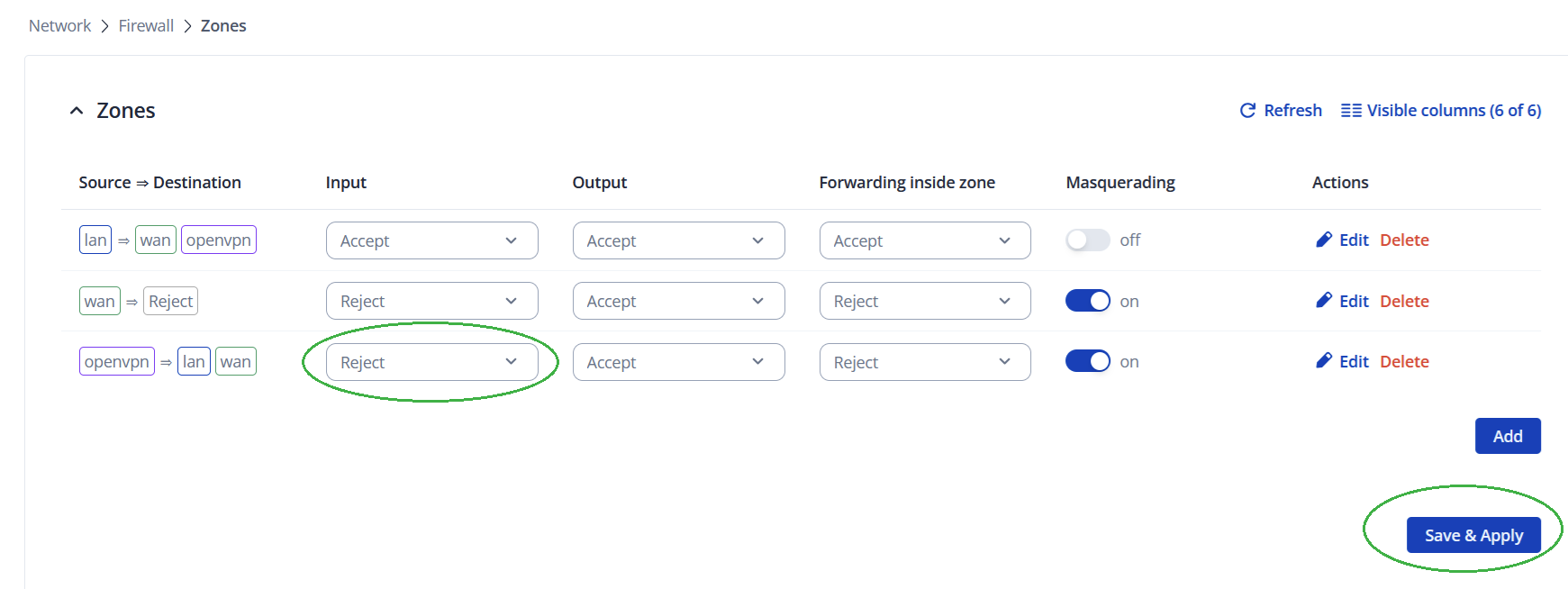Toggle masquerading on for lan zone
Screen dimensions: 1568x589
(1087, 240)
